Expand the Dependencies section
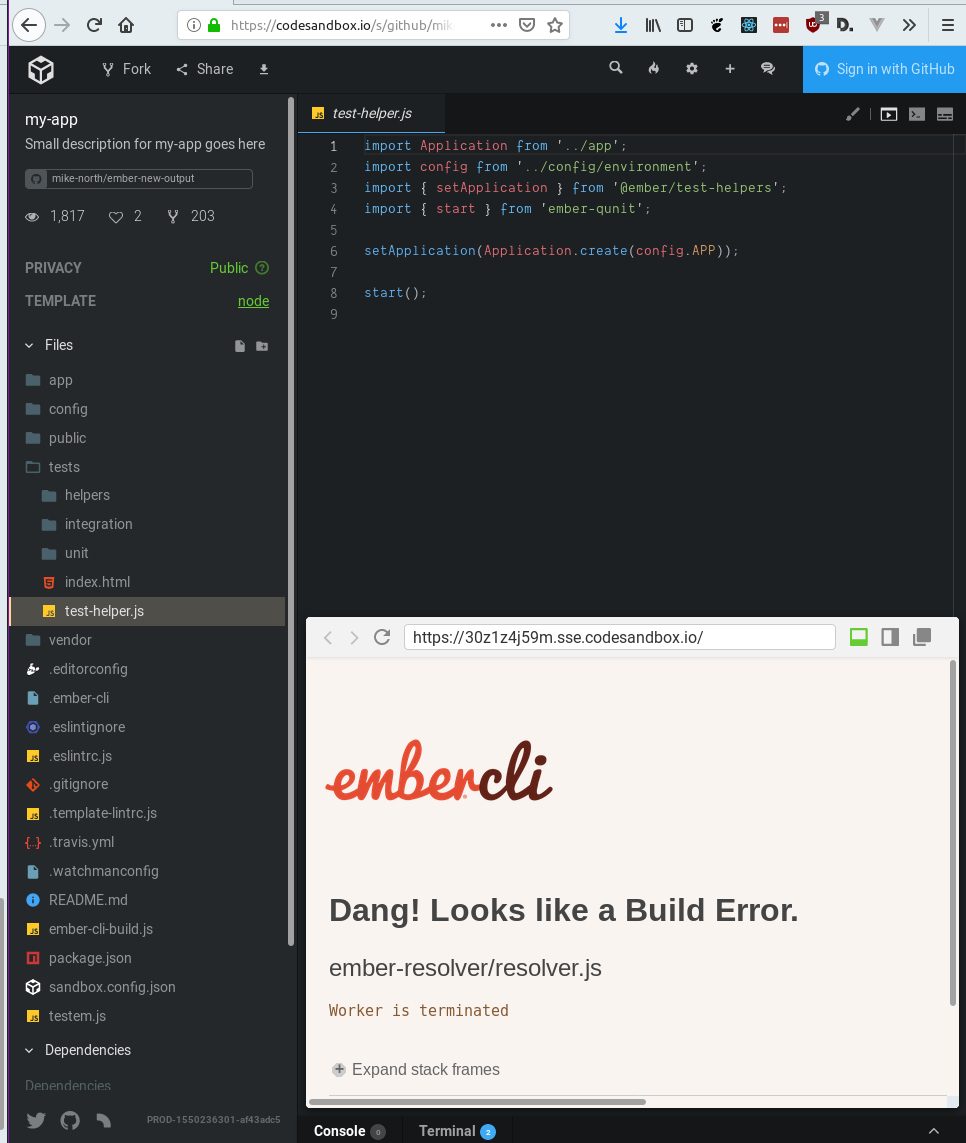966x1143 pixels. coord(29,1050)
